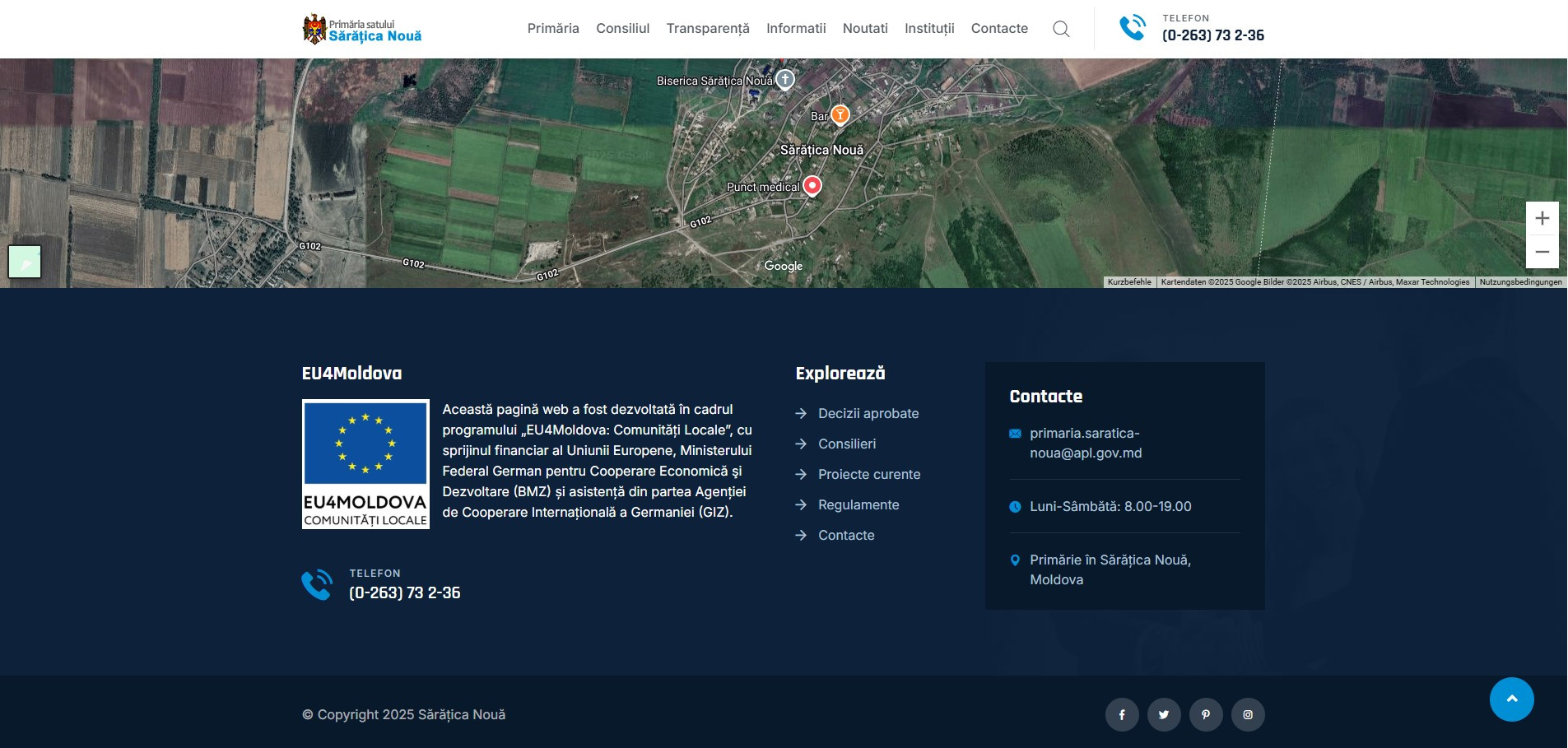Open the Twitter social icon
The image size is (1568, 748).
[1164, 714]
